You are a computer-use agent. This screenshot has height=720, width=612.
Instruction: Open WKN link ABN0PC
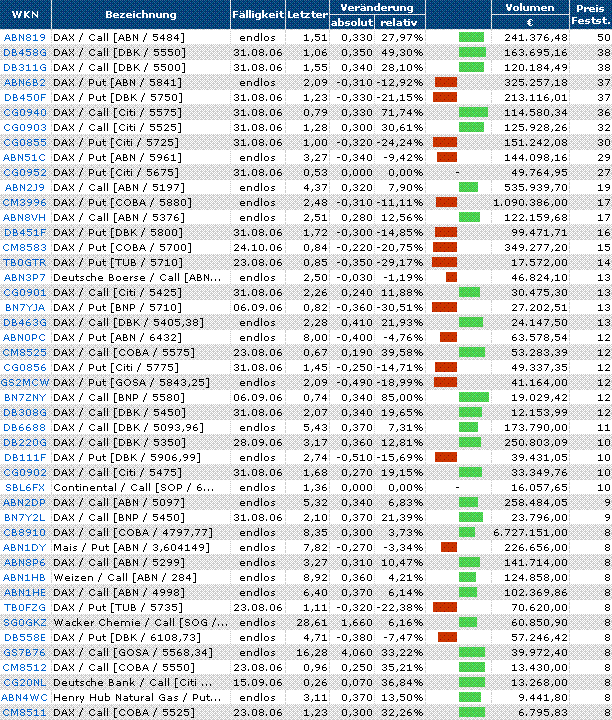point(25,338)
